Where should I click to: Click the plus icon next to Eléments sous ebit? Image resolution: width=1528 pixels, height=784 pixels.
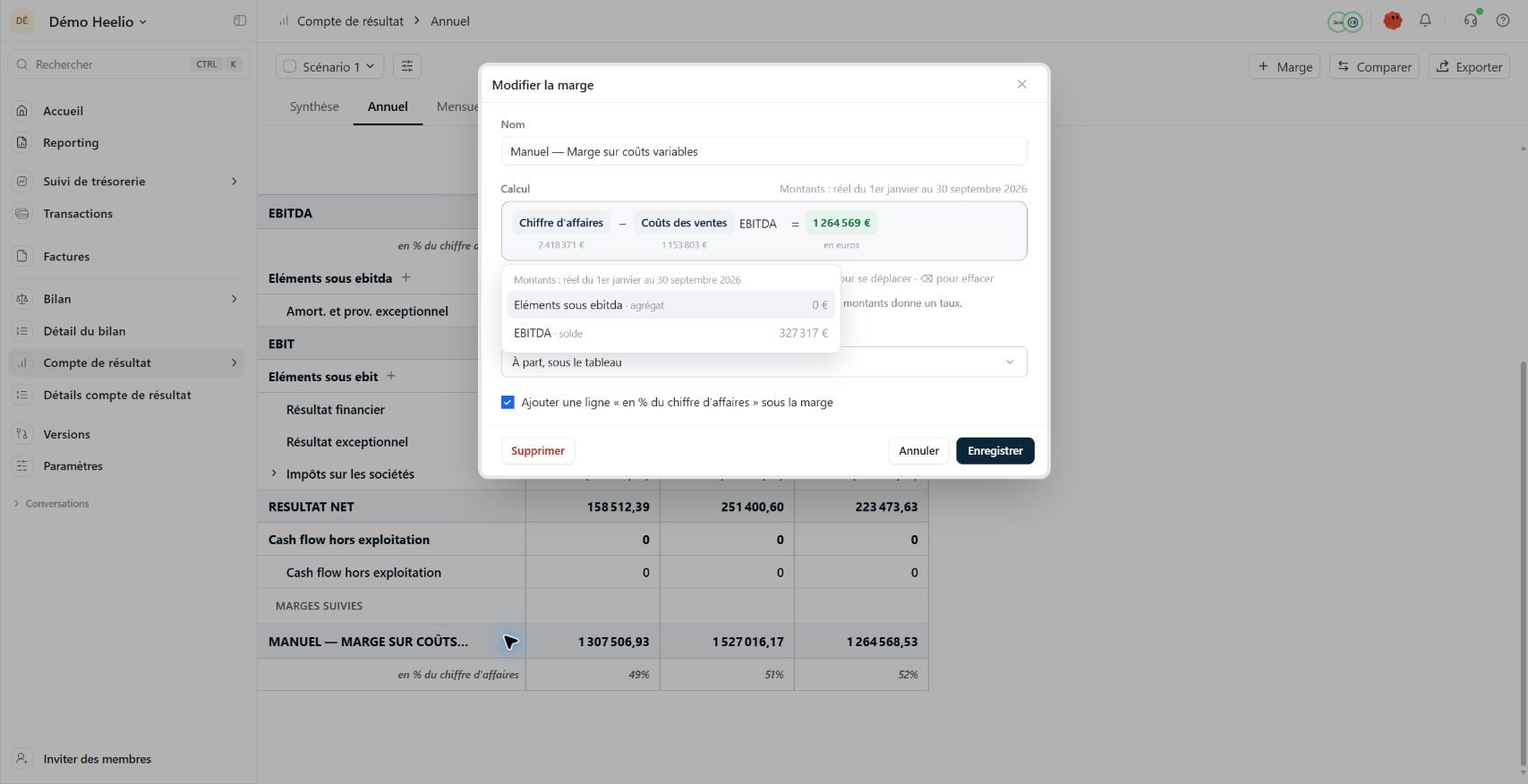[x=391, y=376]
